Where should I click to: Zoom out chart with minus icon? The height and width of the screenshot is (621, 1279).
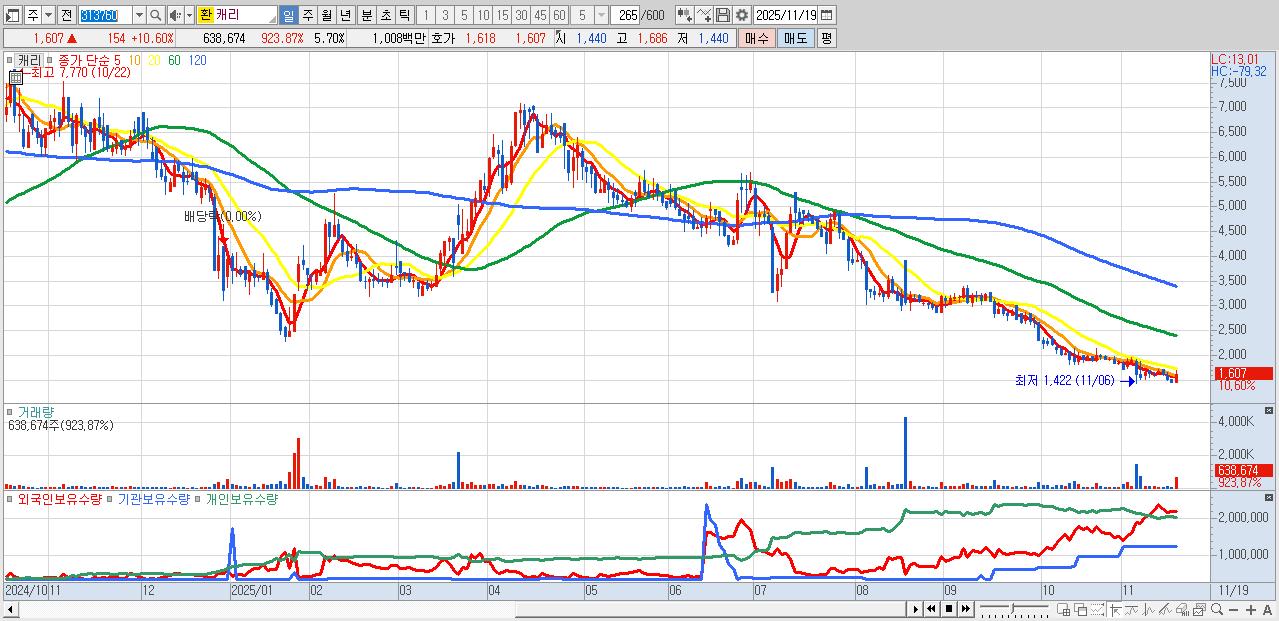pyautogui.click(x=1234, y=609)
